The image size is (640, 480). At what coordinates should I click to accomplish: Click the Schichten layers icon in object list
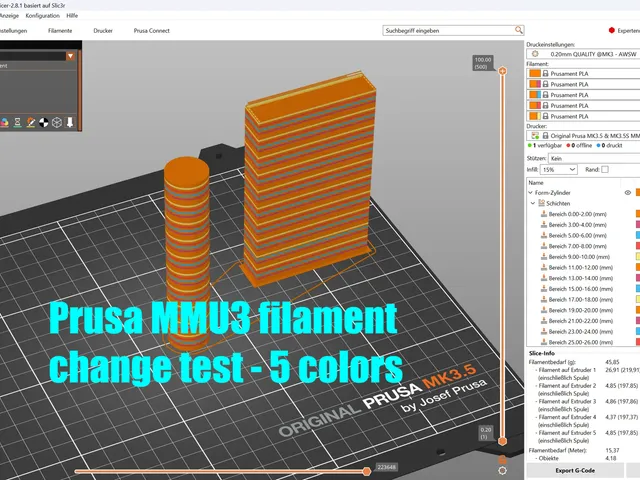pyautogui.click(x=541, y=203)
